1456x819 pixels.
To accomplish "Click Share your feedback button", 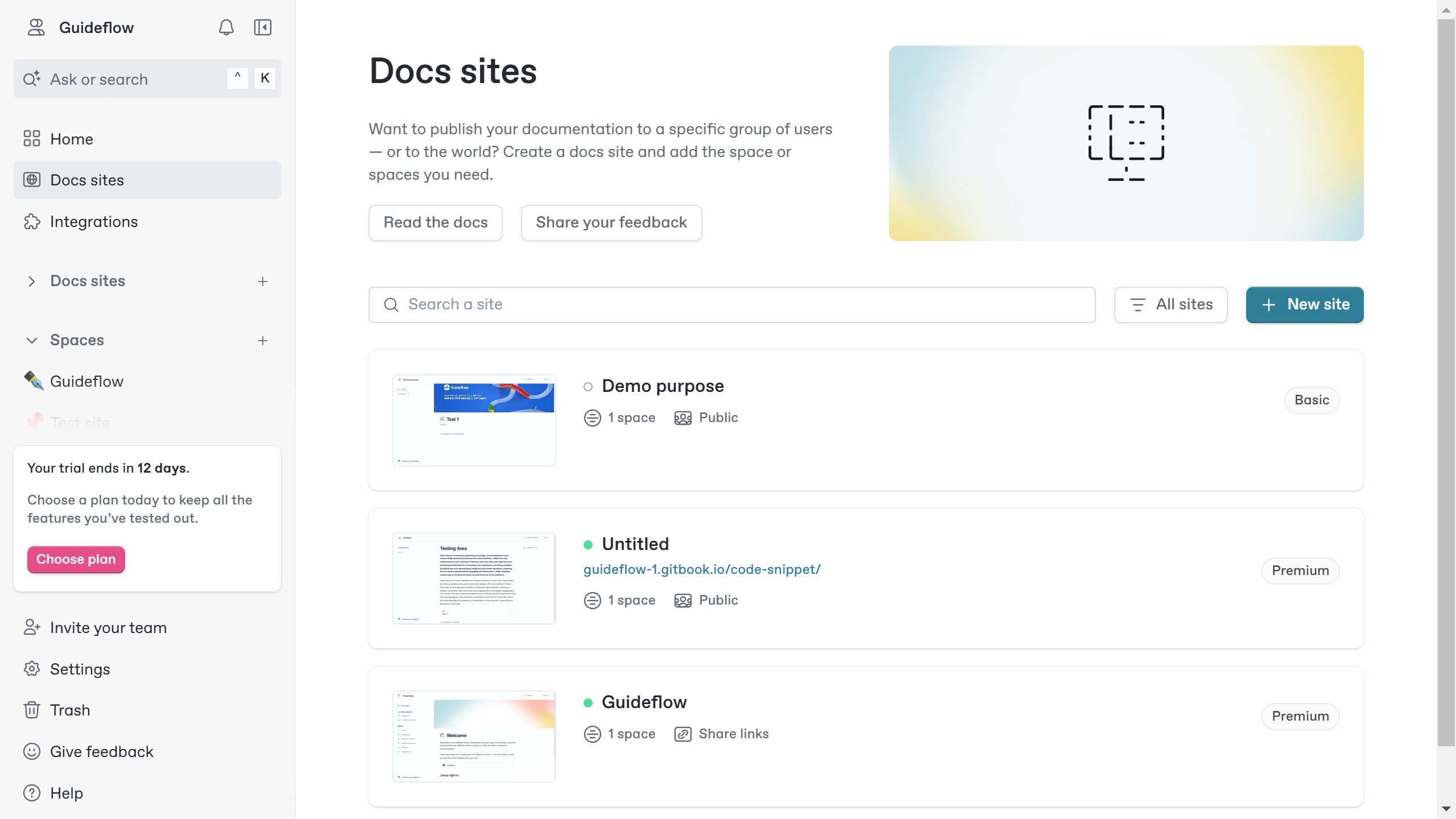I will coord(611,222).
